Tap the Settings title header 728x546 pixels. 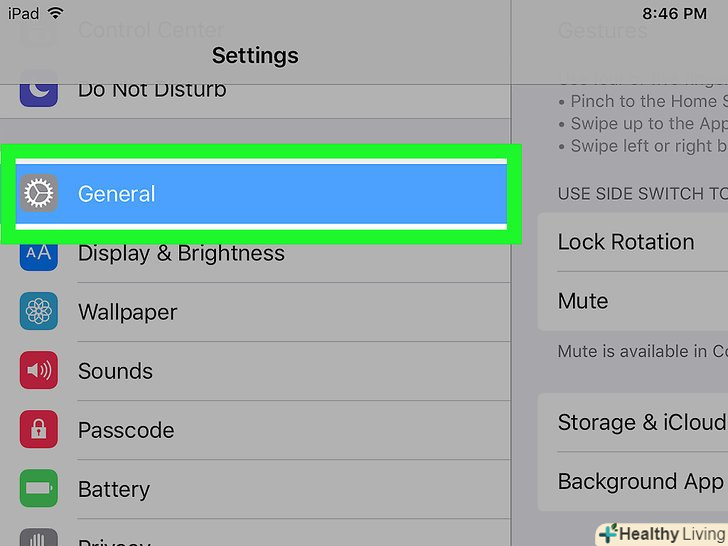[x=255, y=55]
